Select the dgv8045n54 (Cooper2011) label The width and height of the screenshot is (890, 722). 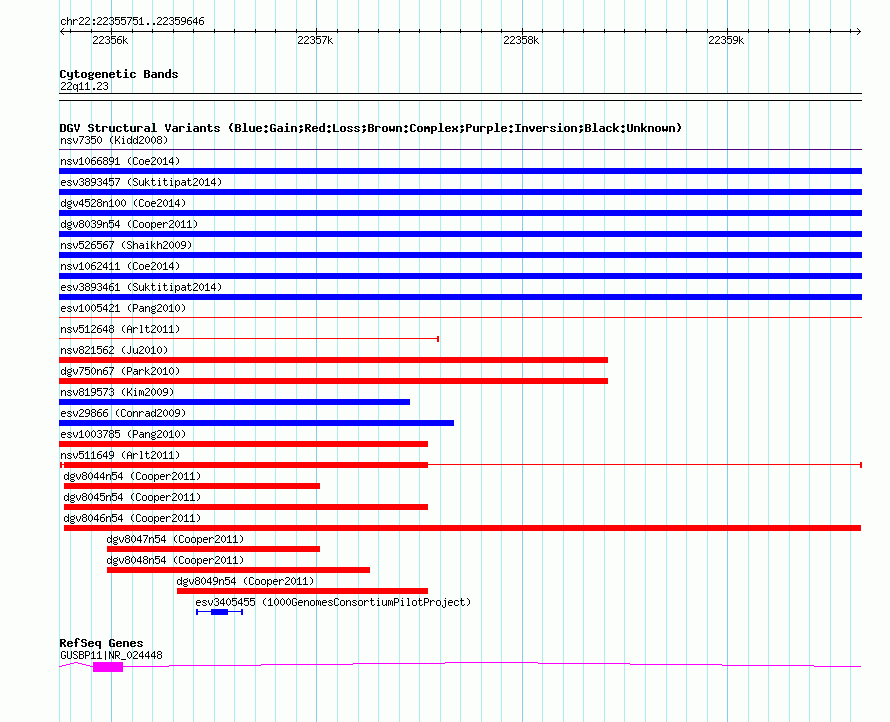coord(132,497)
